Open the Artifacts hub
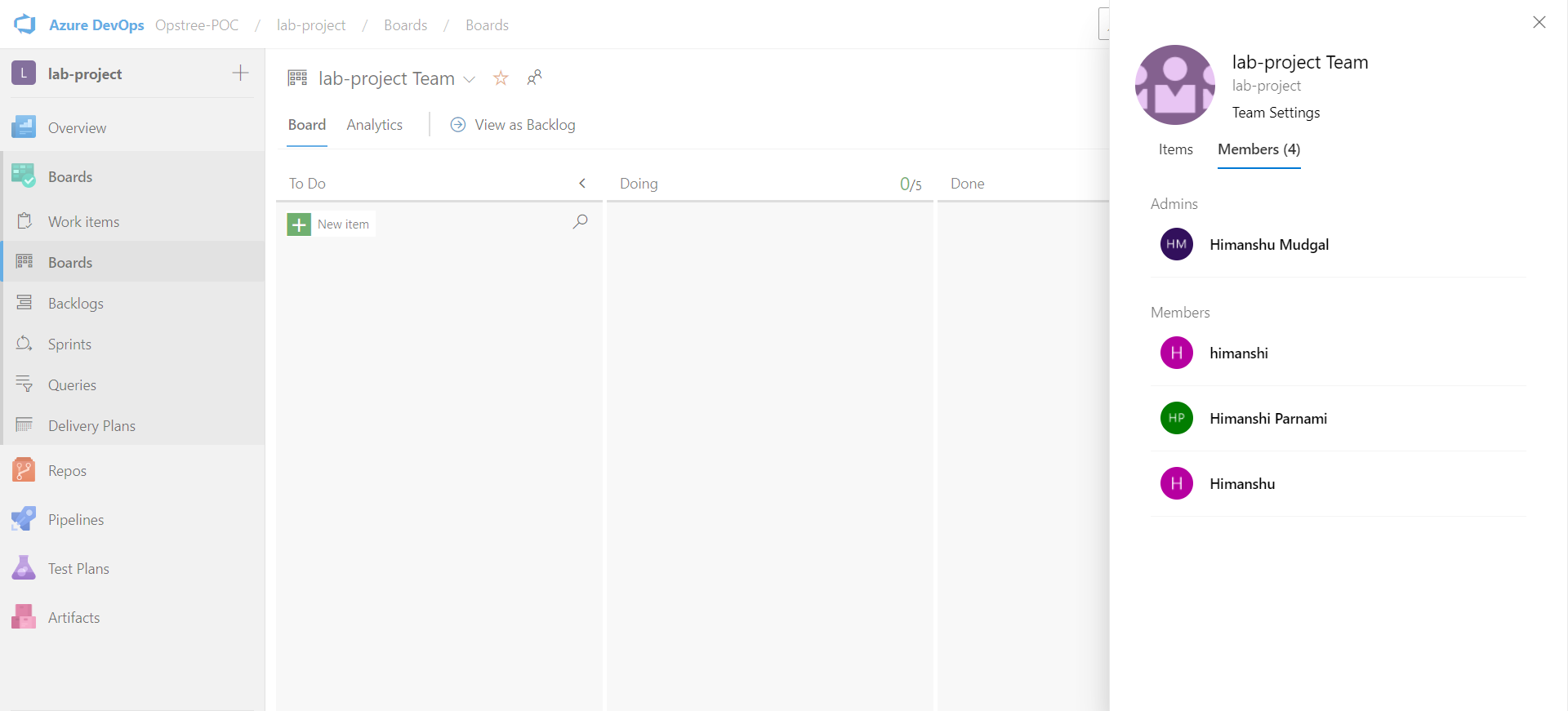1568x711 pixels. 133,617
